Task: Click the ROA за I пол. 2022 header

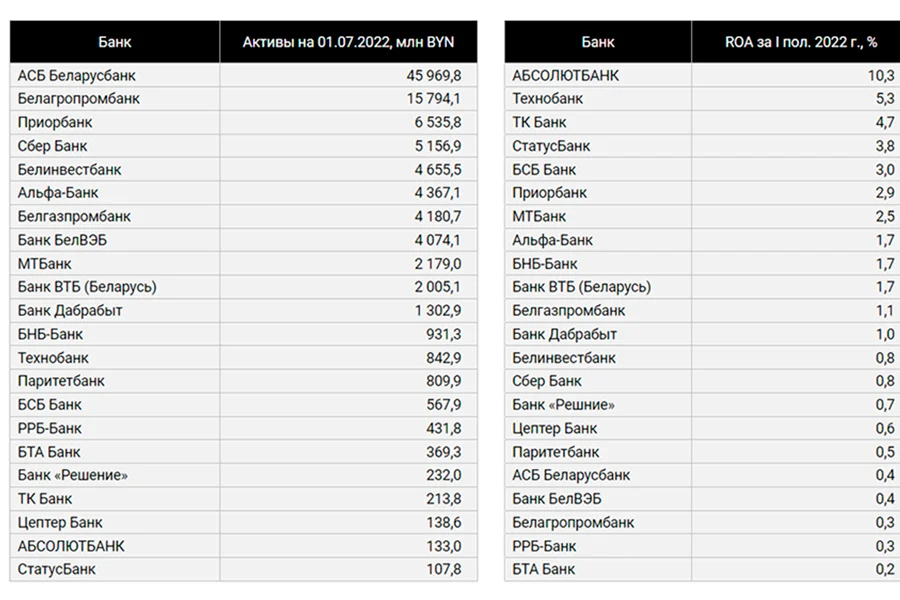Action: click(x=801, y=42)
